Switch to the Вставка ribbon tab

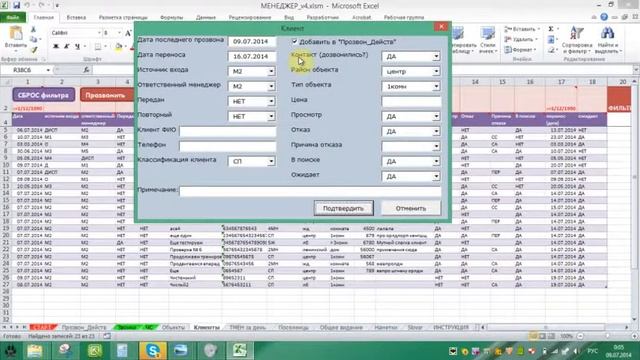coord(76,18)
